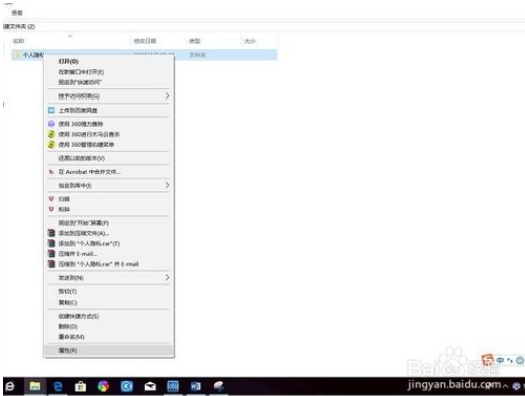Click the 文件夹 type cell of selected row

pyautogui.click(x=198, y=55)
